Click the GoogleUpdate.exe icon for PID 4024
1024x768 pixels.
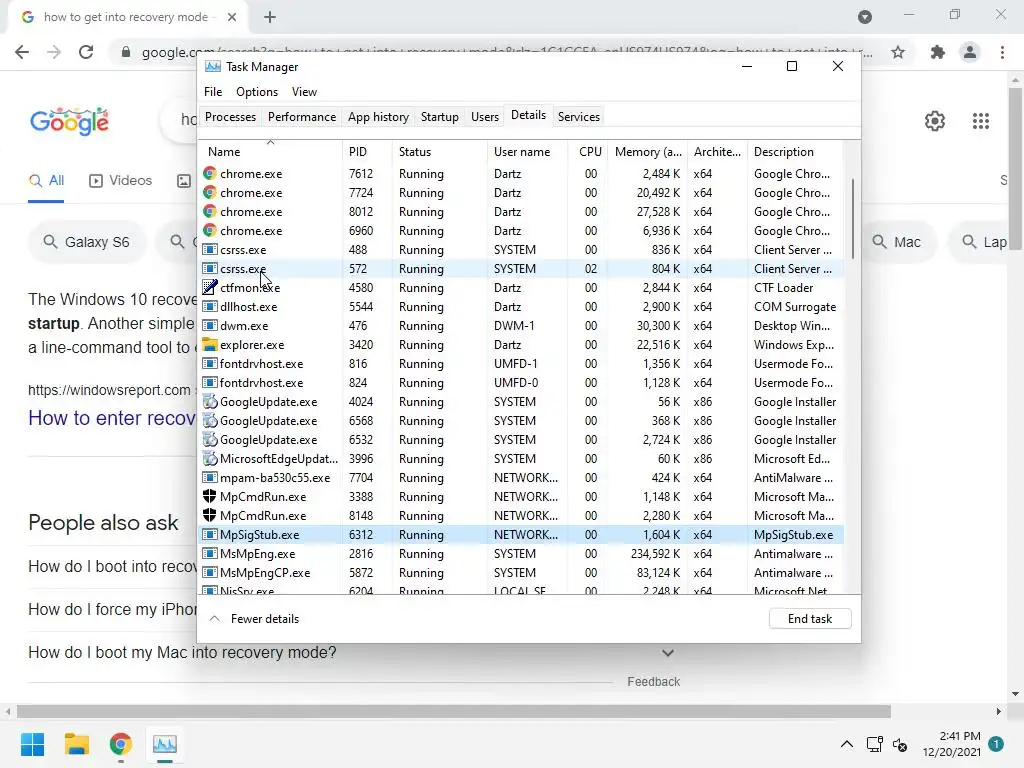[210, 402]
